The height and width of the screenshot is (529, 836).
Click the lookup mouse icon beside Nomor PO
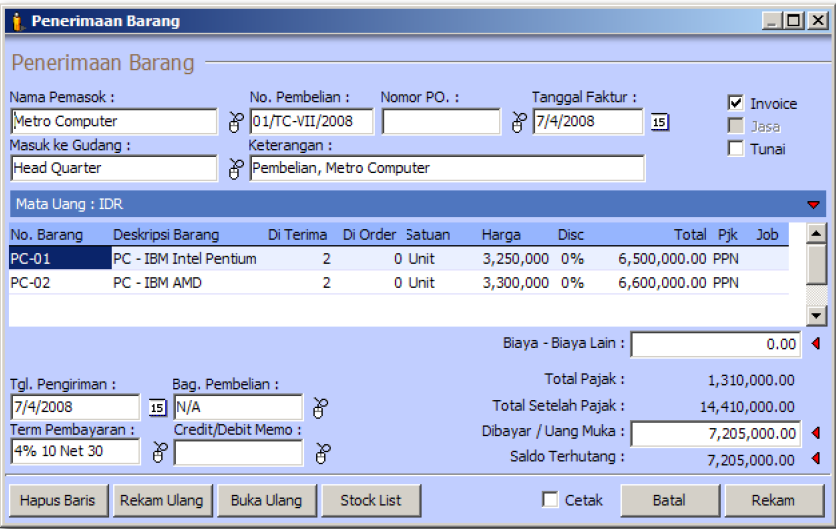(x=519, y=122)
